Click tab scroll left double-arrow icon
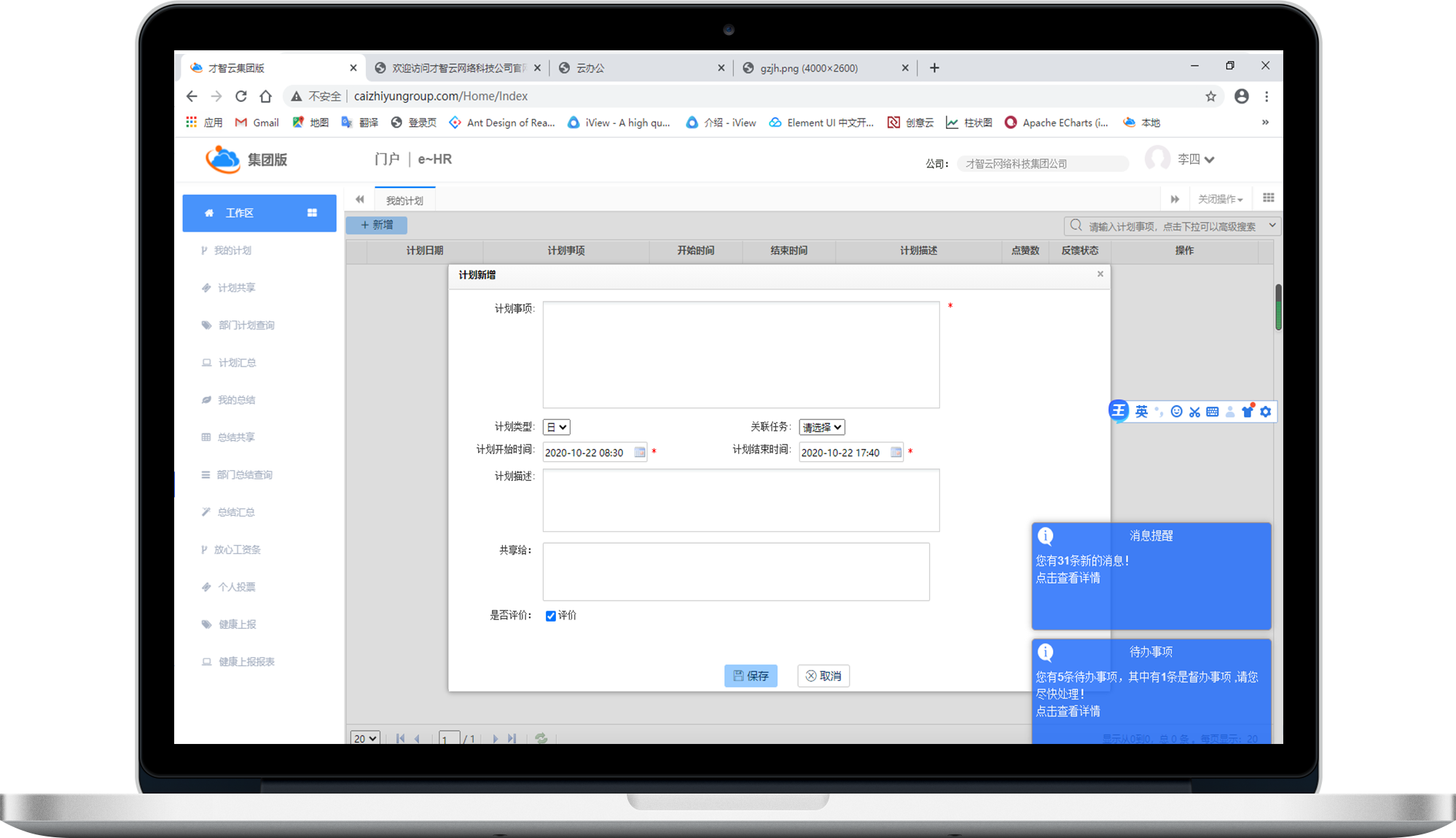 (359, 199)
